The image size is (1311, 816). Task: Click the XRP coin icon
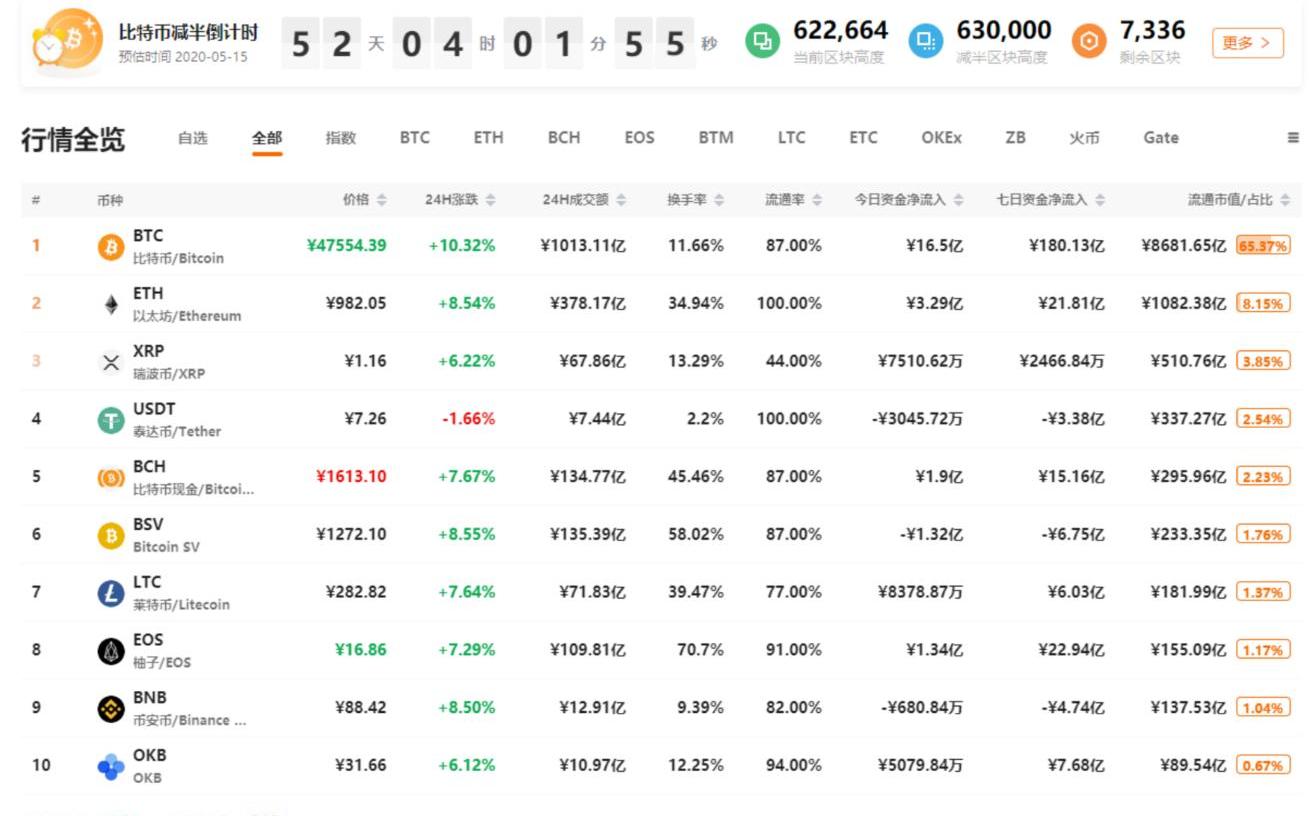click(x=111, y=363)
